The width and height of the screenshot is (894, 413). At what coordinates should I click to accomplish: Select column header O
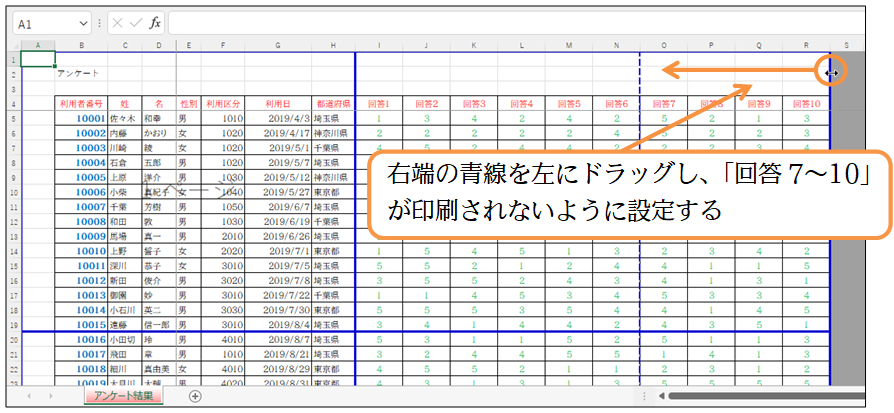[664, 46]
